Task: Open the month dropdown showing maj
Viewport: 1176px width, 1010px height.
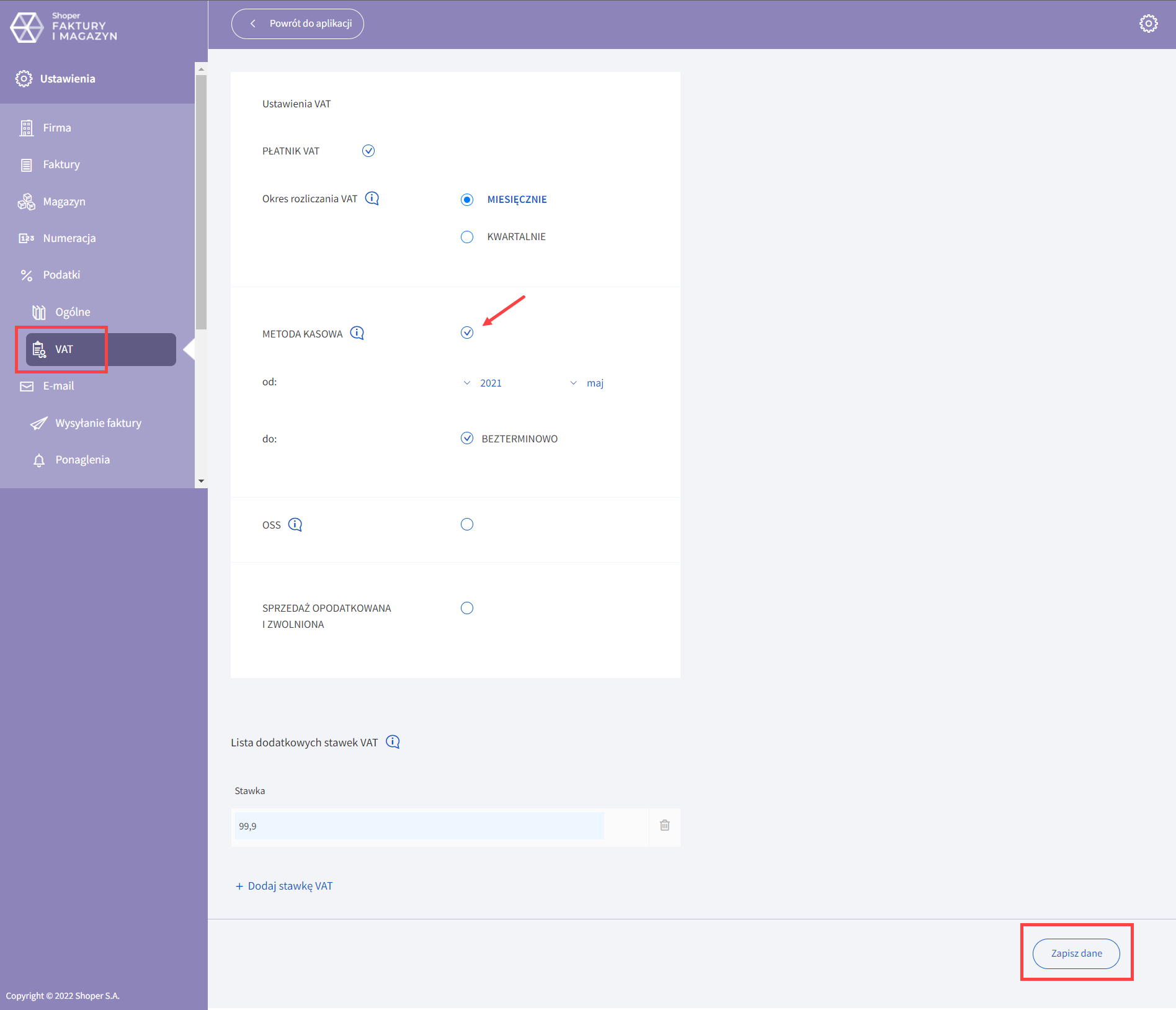Action: tap(587, 383)
